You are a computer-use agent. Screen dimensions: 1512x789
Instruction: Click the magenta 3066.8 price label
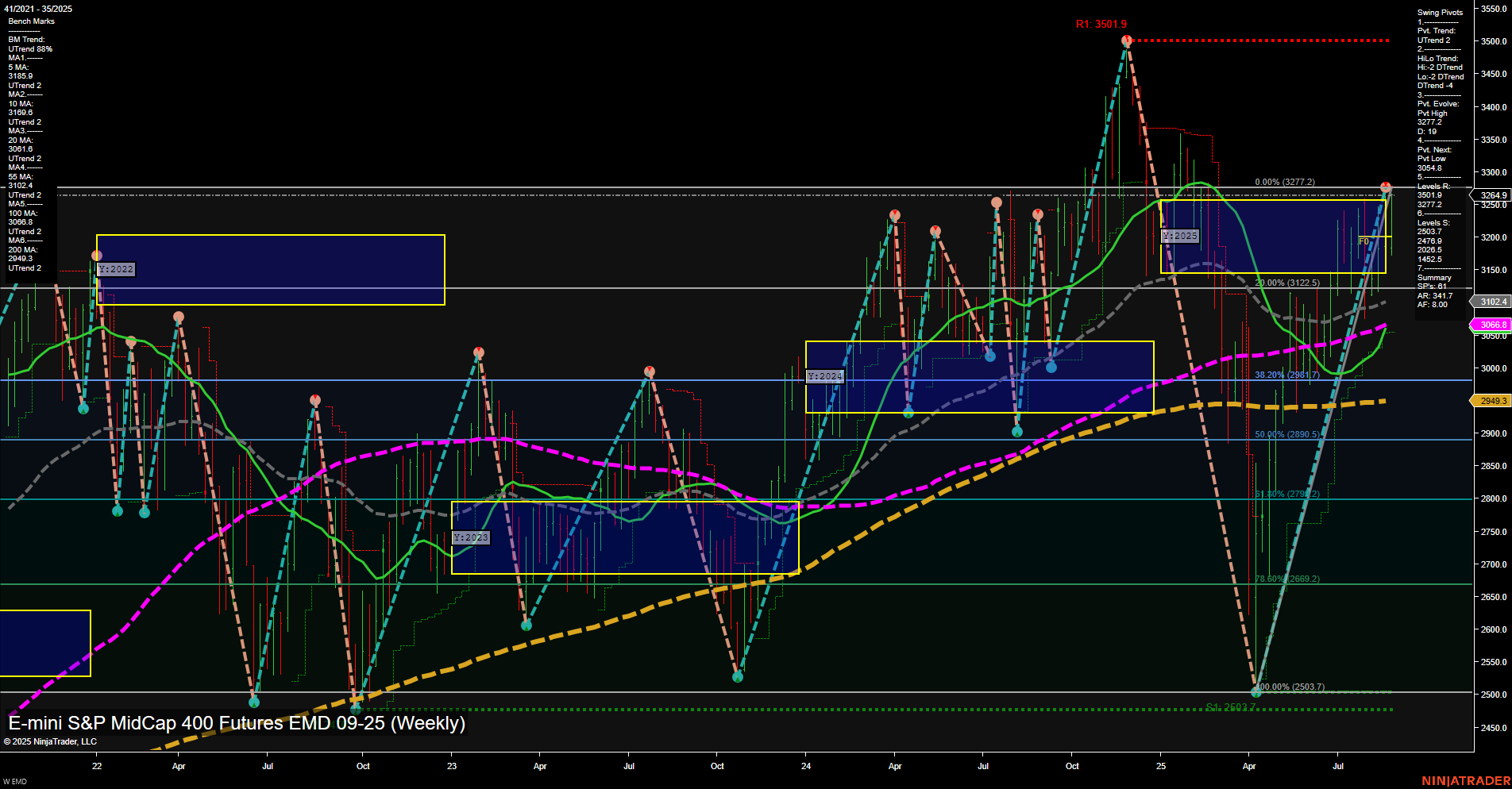(x=1492, y=325)
